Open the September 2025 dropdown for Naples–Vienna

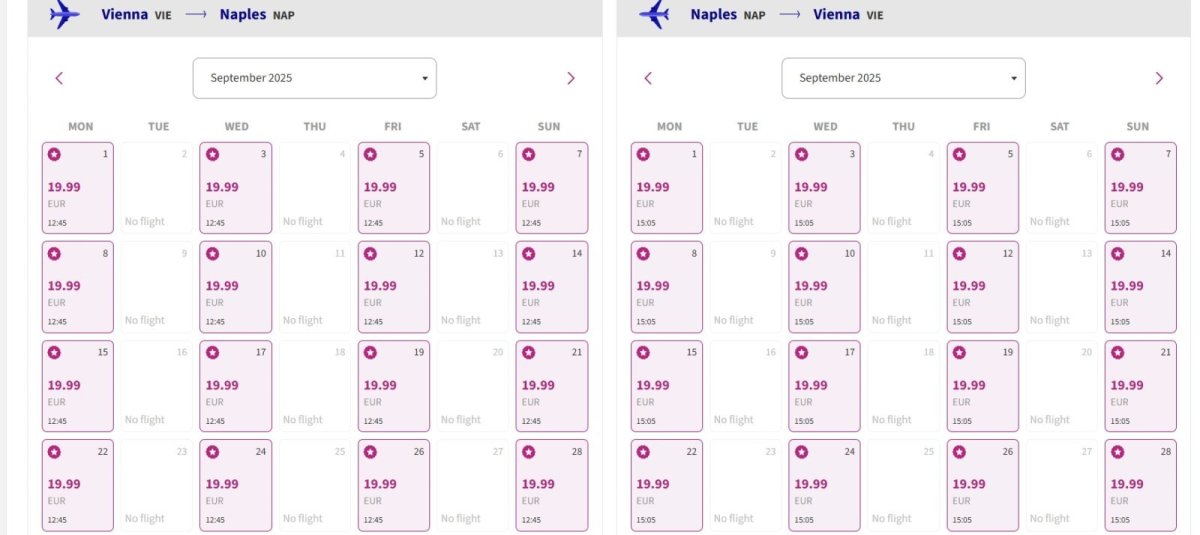(903, 78)
